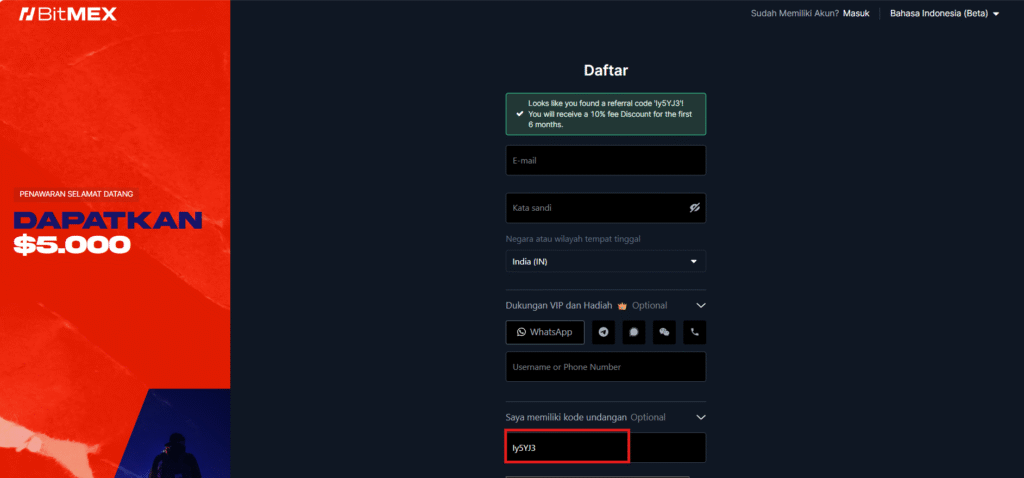This screenshot has height=478, width=1024.
Task: Click the referral code discount notice
Action: pyautogui.click(x=605, y=114)
